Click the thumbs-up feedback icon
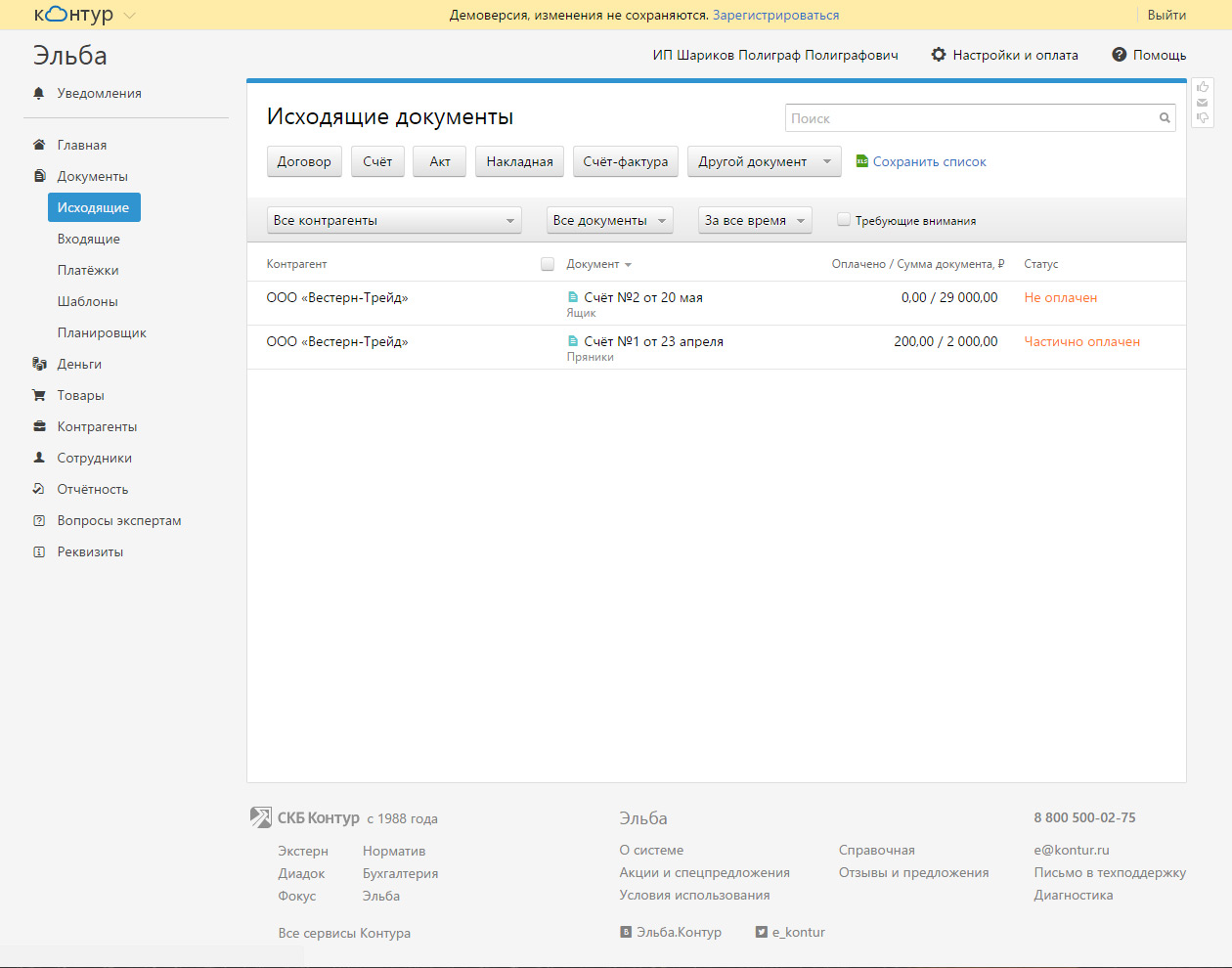Image resolution: width=1232 pixels, height=968 pixels. pos(1203,87)
